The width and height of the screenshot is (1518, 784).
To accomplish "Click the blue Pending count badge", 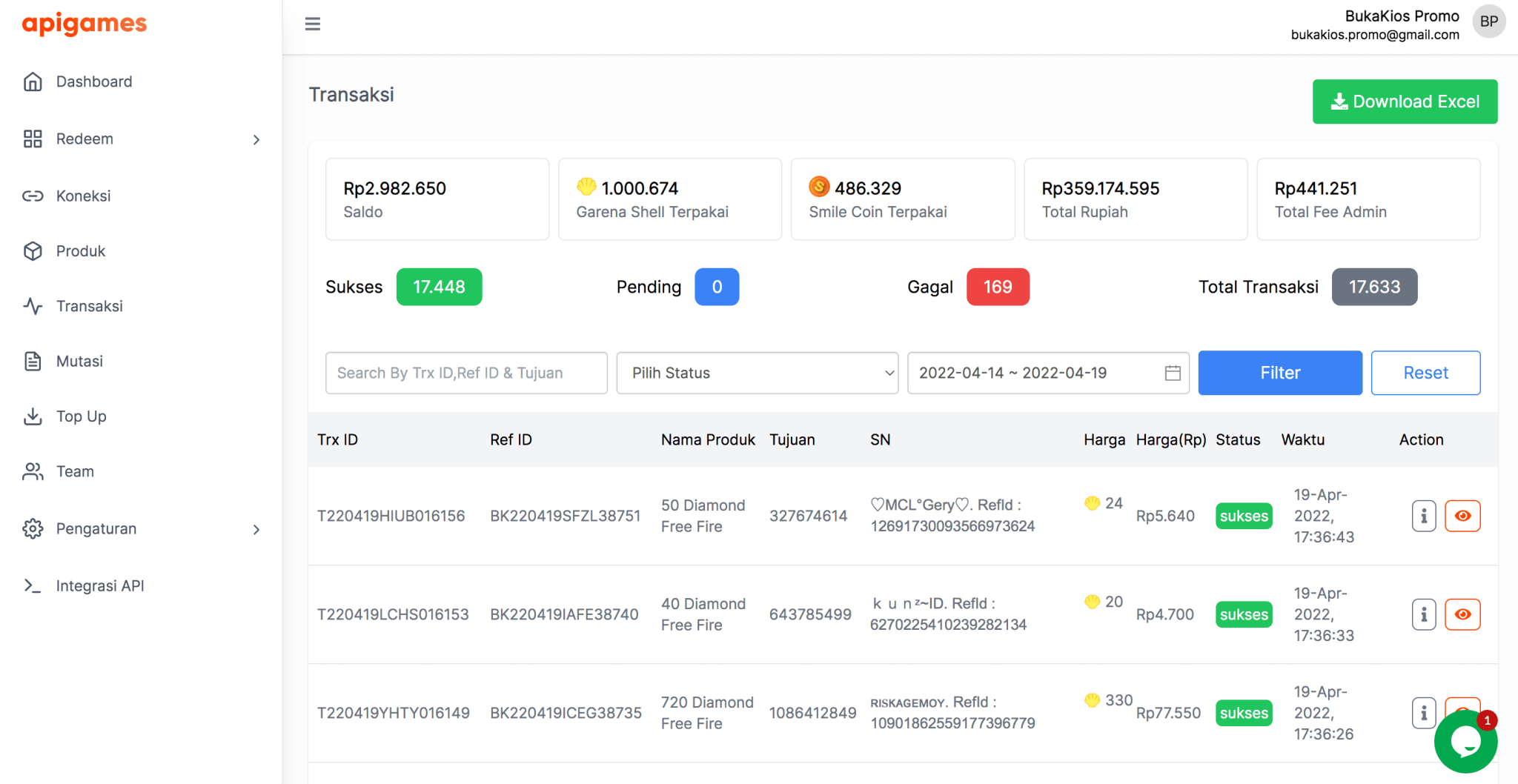I will tap(717, 287).
